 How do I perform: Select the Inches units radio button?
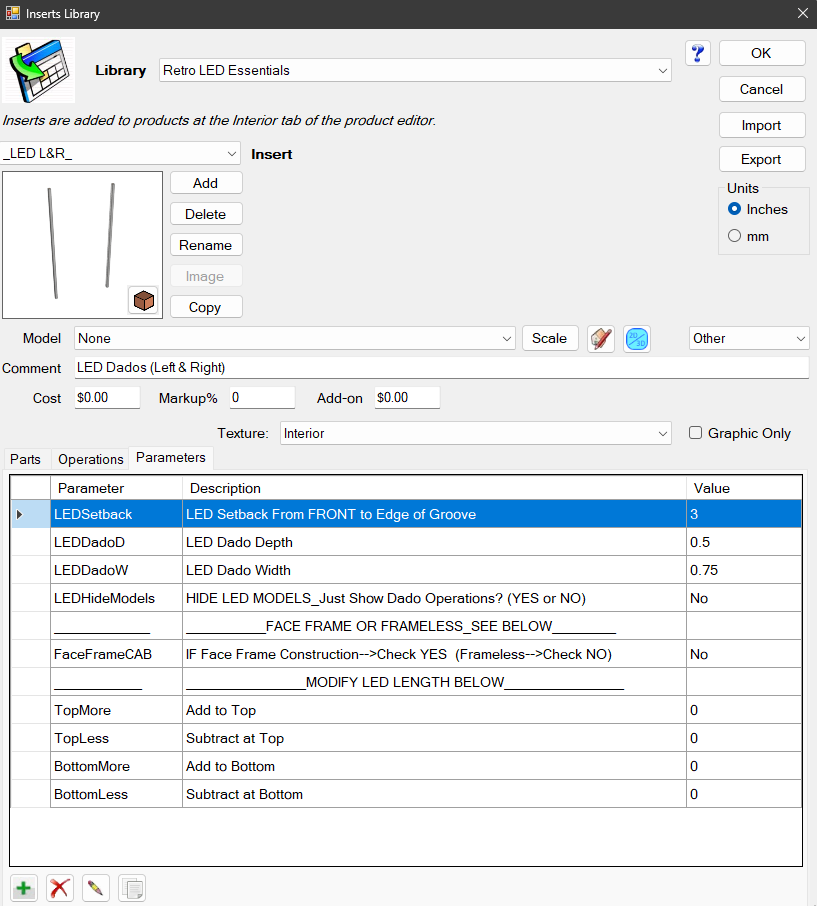(735, 209)
